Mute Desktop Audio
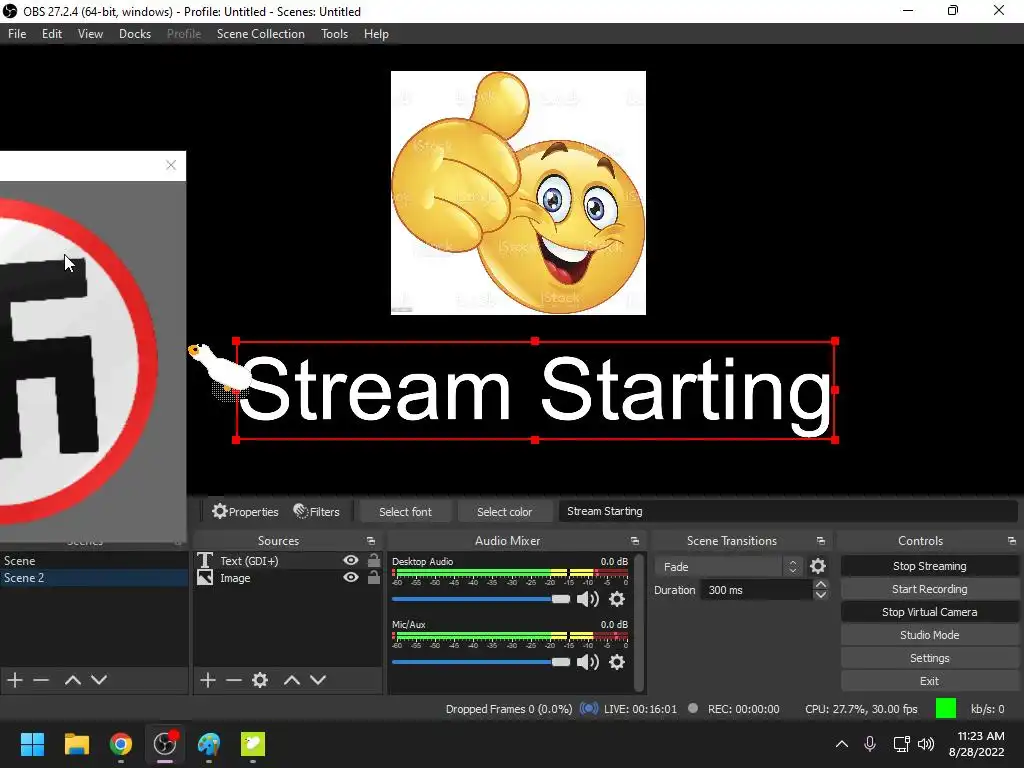Image resolution: width=1024 pixels, height=768 pixels. [588, 599]
